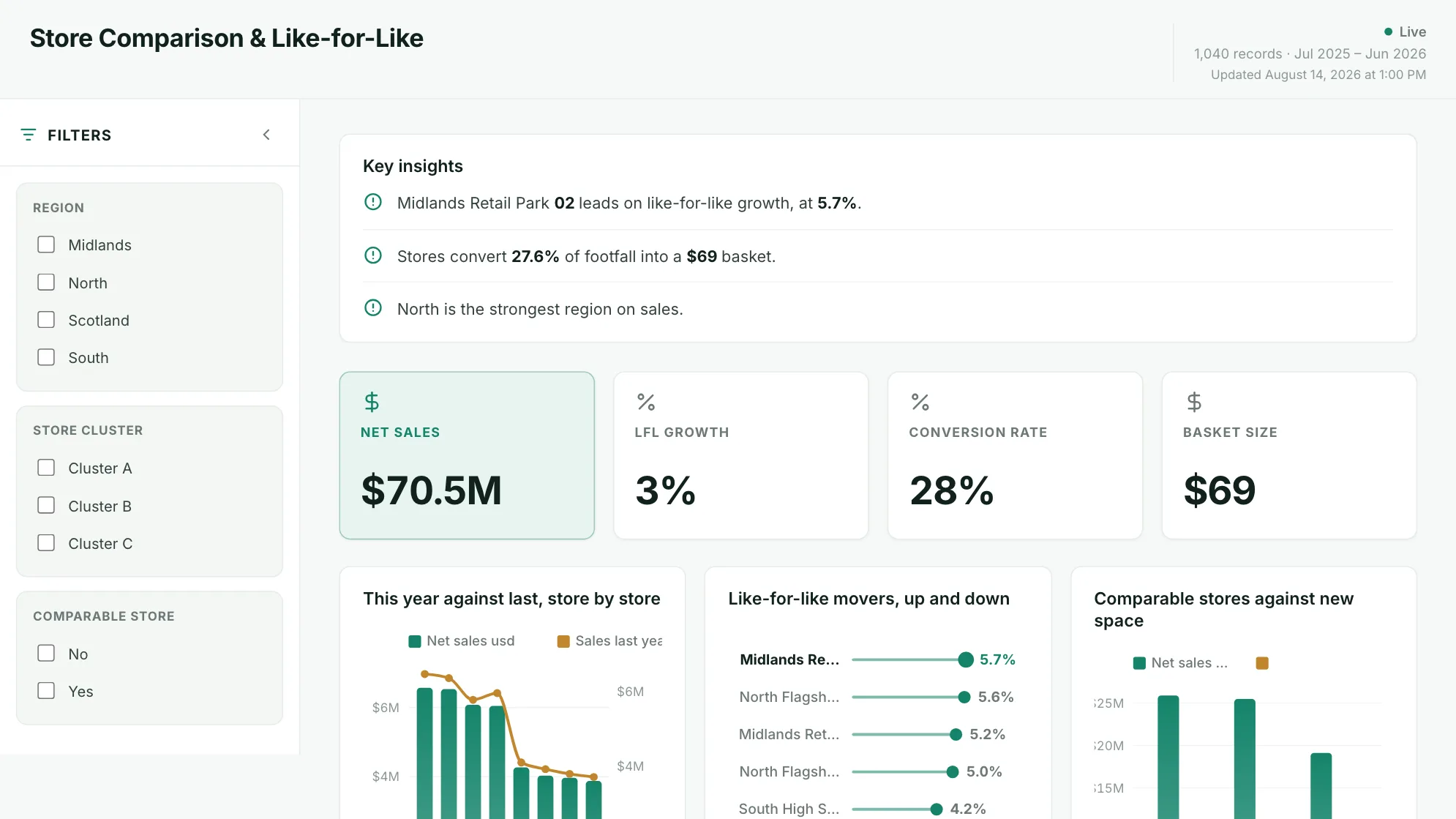Collapse the Filters panel with the chevron
Viewport: 1456px width, 819px height.
[266, 135]
